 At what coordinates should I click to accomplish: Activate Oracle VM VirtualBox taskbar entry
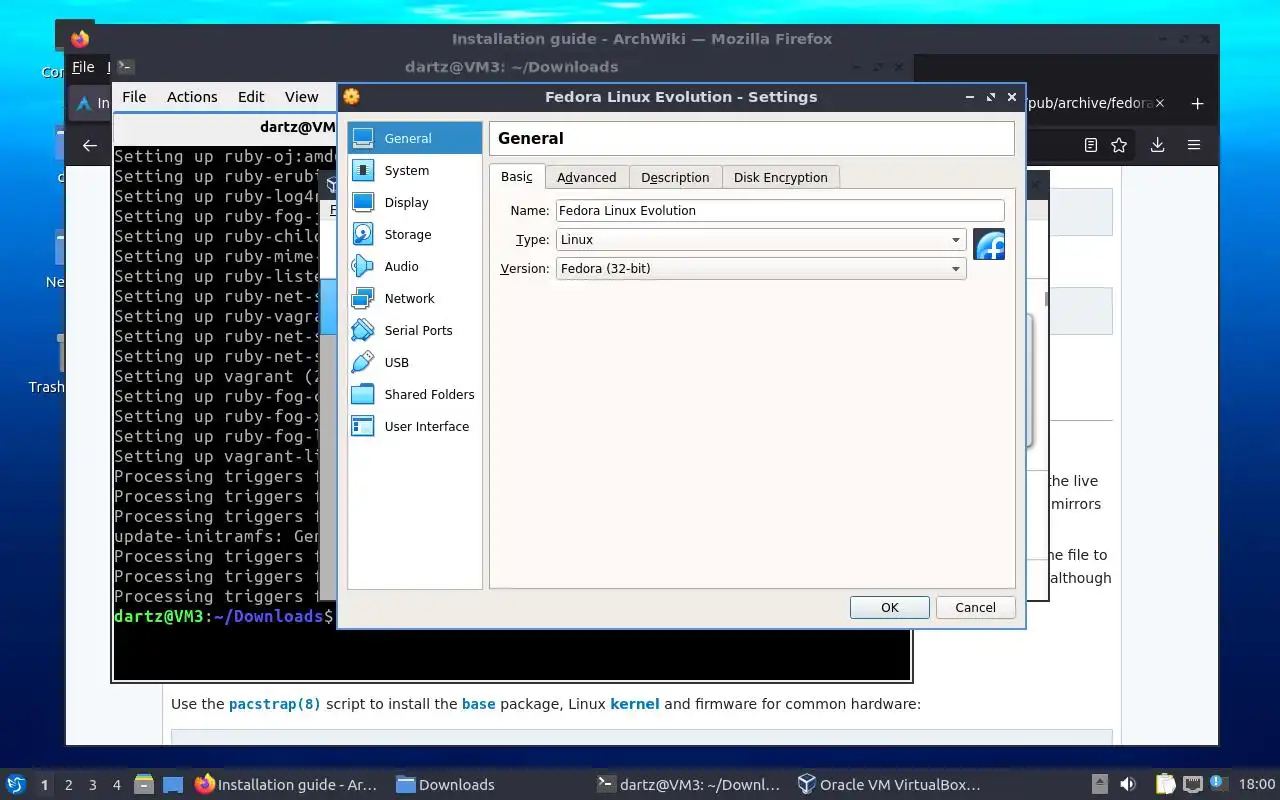(x=889, y=784)
